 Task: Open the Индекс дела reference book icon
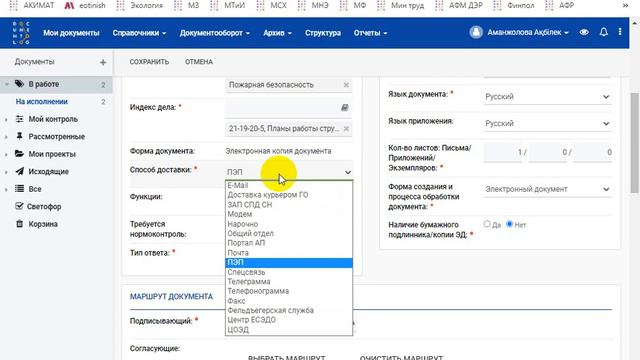tap(344, 108)
